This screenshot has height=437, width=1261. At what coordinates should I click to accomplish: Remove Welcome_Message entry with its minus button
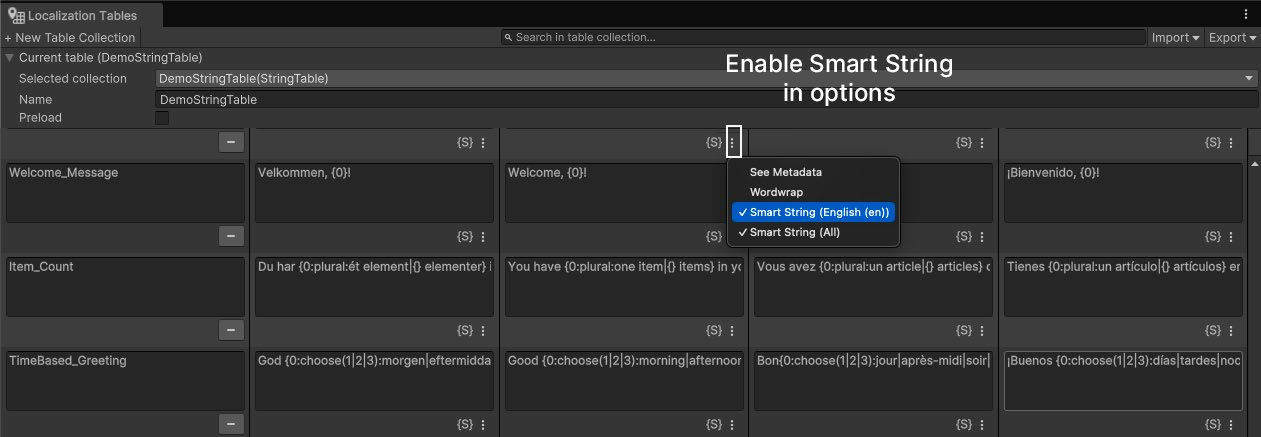(231, 236)
